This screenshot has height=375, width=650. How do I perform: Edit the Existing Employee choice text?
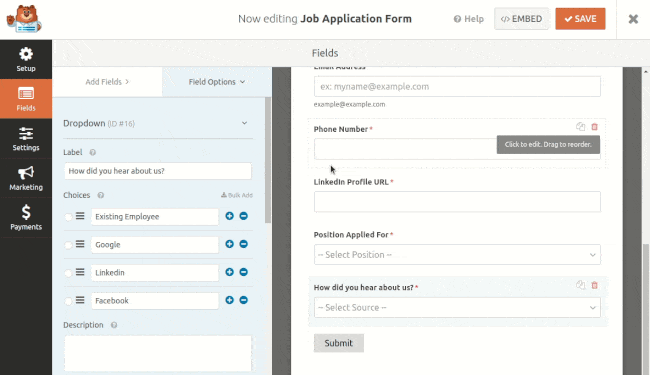(x=155, y=217)
